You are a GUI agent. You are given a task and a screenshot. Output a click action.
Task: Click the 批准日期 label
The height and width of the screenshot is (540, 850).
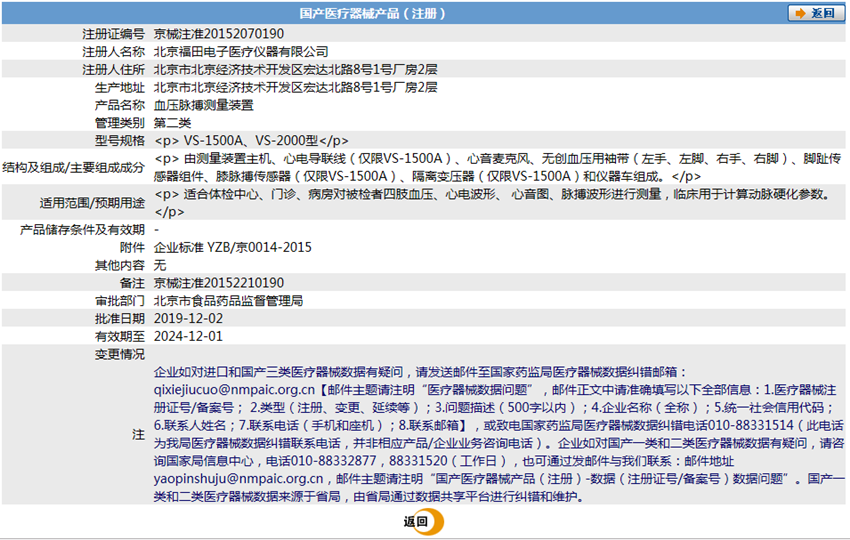[x=120, y=319]
